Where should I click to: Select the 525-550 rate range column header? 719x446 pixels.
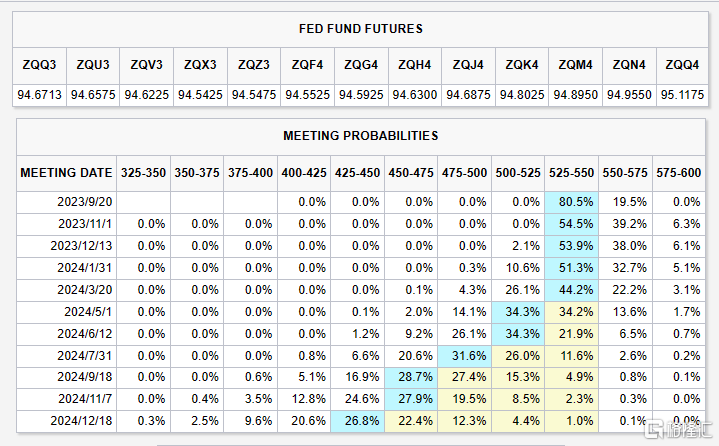pyautogui.click(x=572, y=173)
